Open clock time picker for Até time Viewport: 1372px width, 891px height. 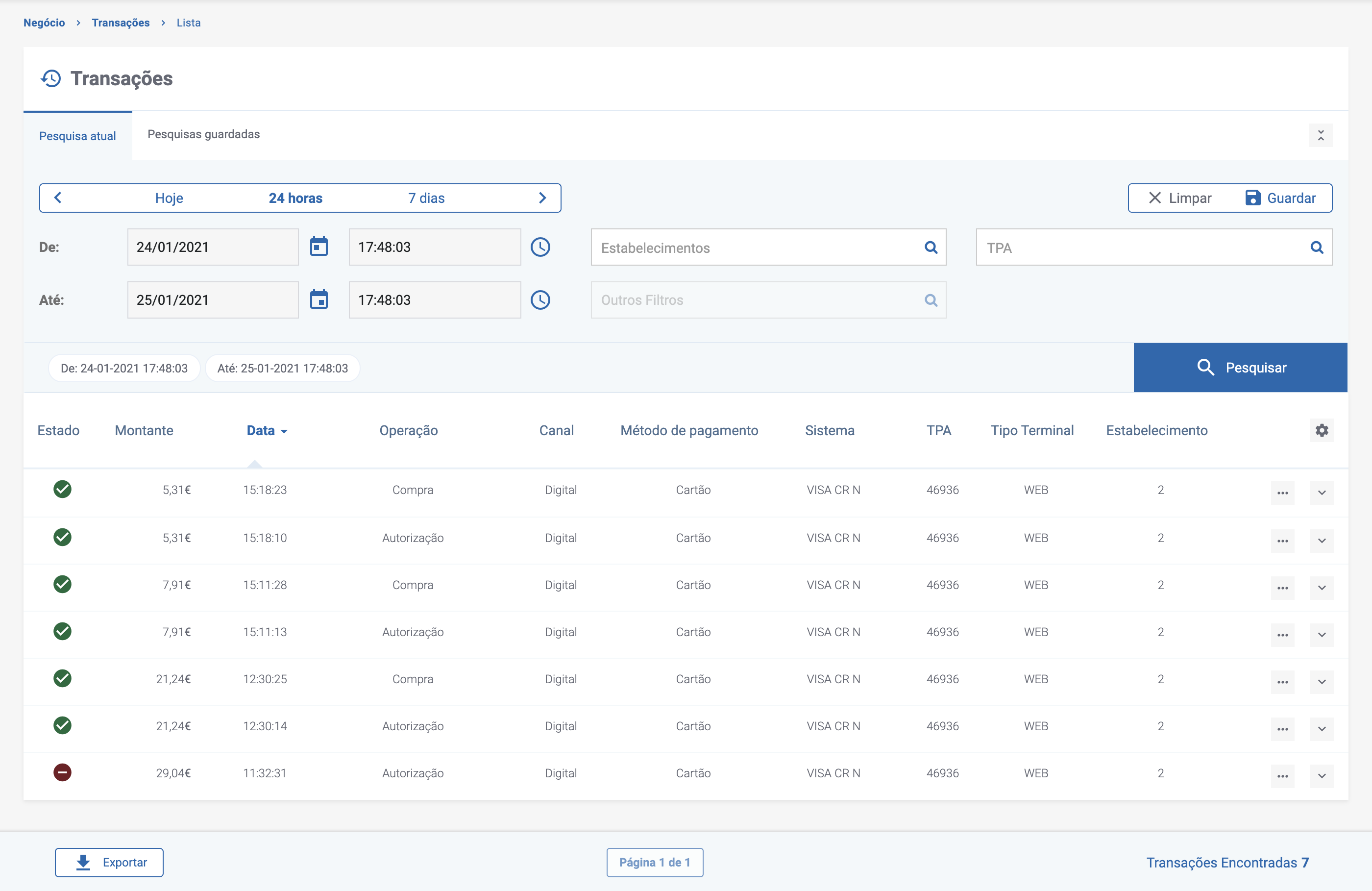coord(540,299)
